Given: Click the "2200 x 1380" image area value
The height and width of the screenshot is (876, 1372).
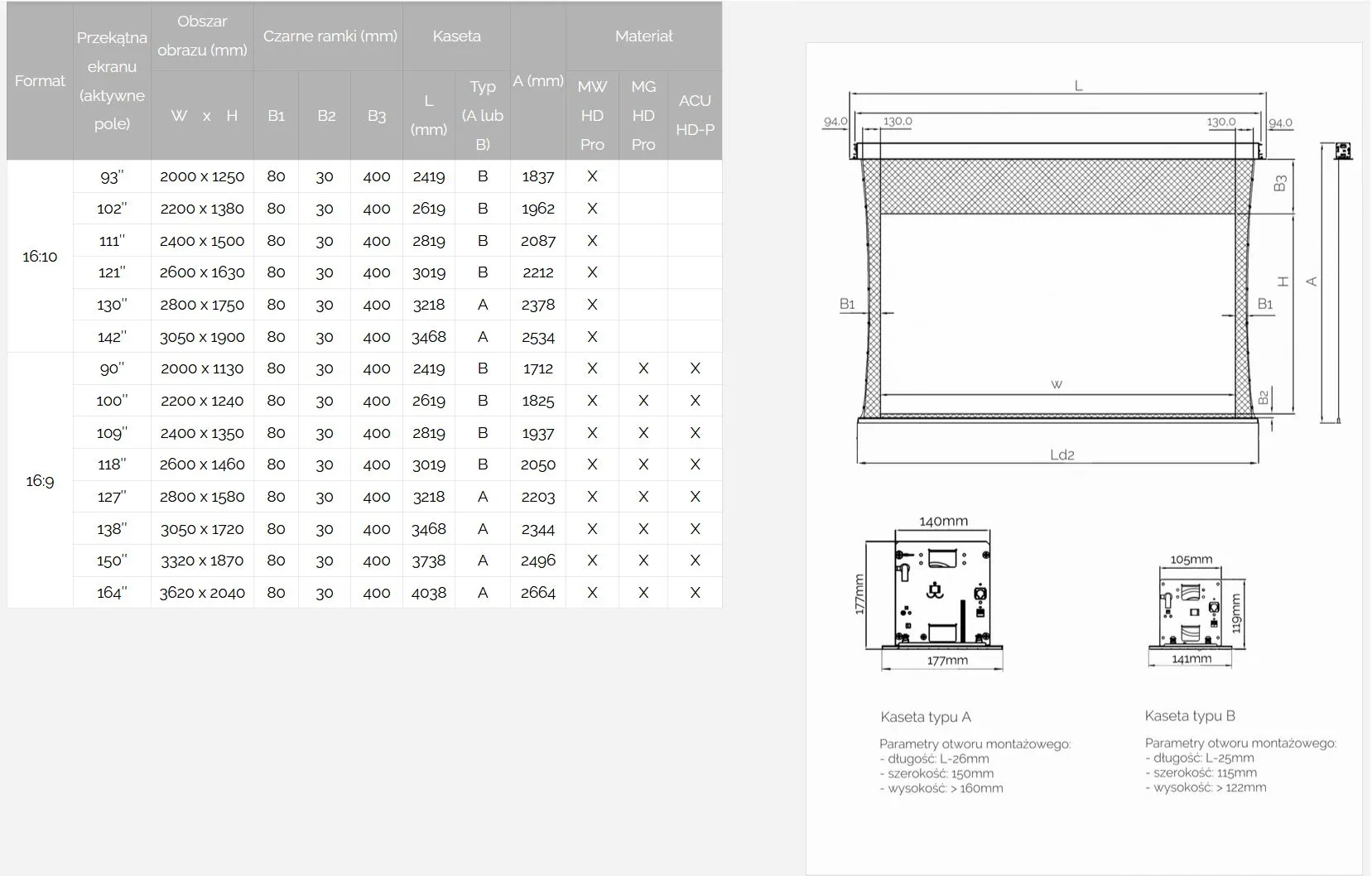Looking at the screenshot, I should pos(202,209).
